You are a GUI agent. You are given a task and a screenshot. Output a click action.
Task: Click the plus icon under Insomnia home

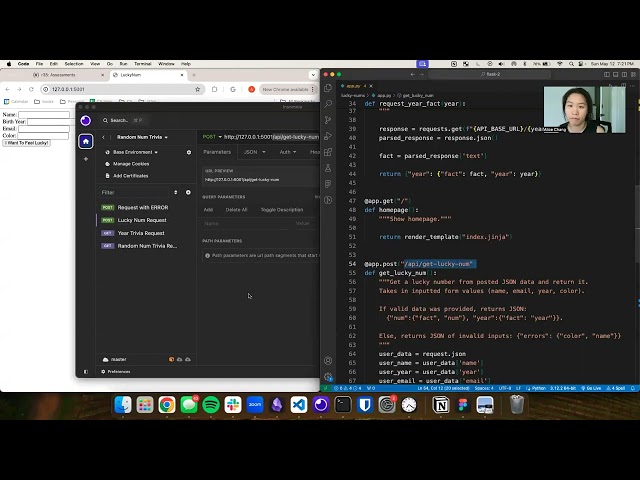pos(86,159)
